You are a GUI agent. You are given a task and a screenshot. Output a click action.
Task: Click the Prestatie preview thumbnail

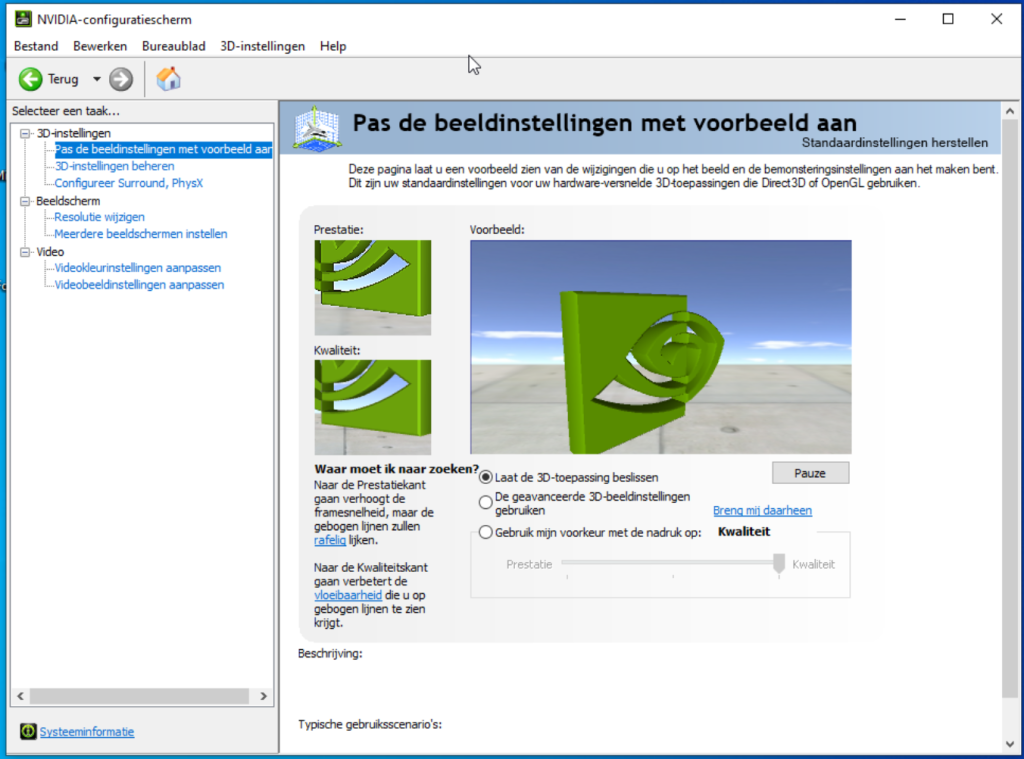point(372,287)
